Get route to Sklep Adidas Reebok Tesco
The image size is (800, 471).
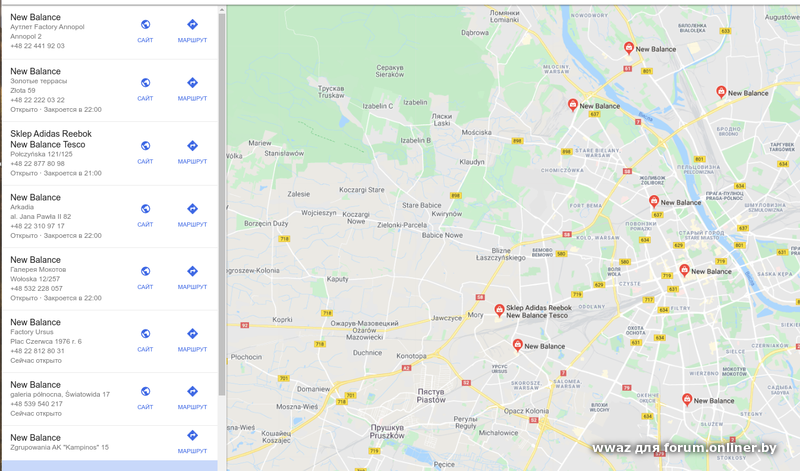click(x=192, y=146)
